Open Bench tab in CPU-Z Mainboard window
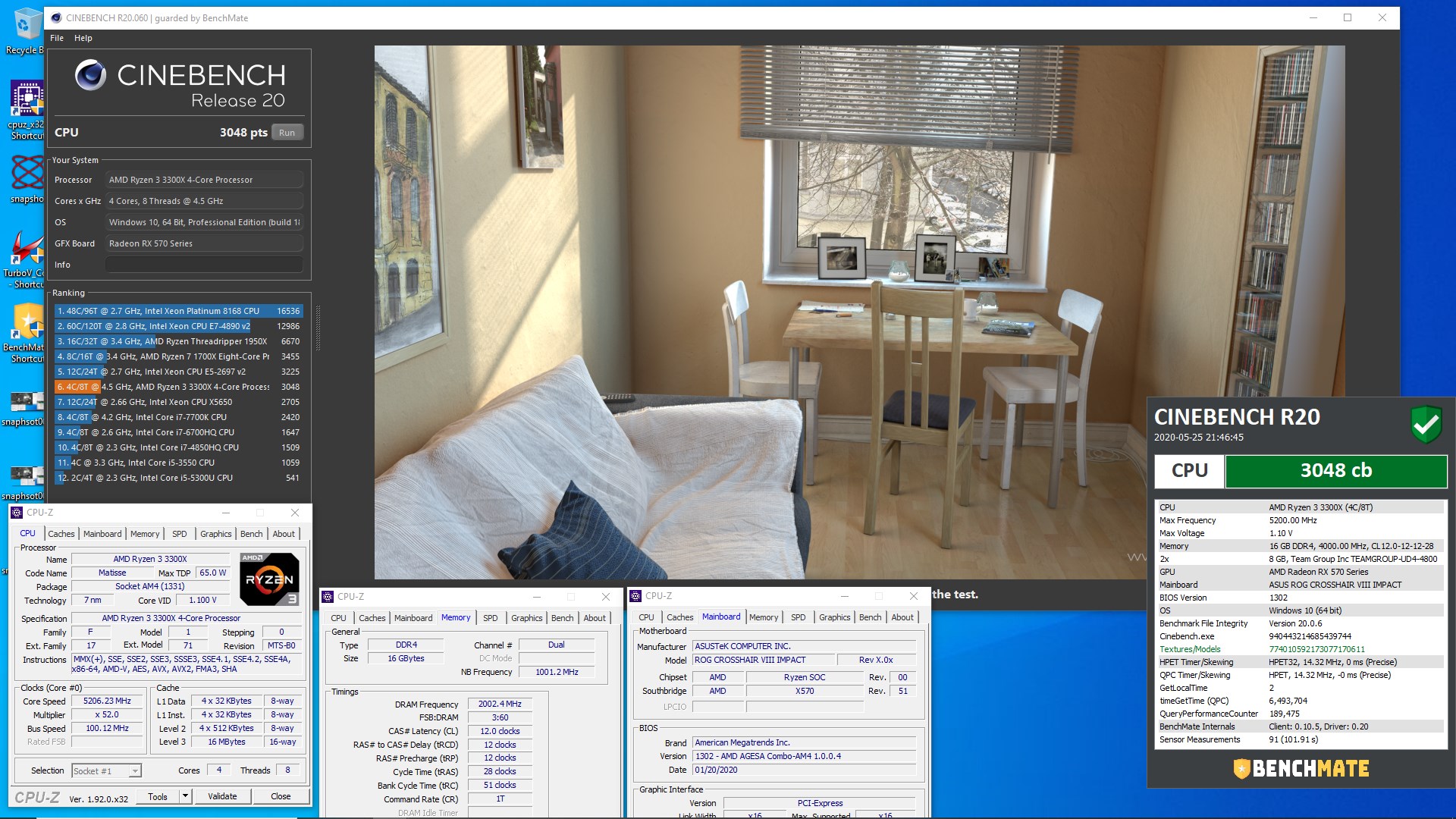 (870, 617)
